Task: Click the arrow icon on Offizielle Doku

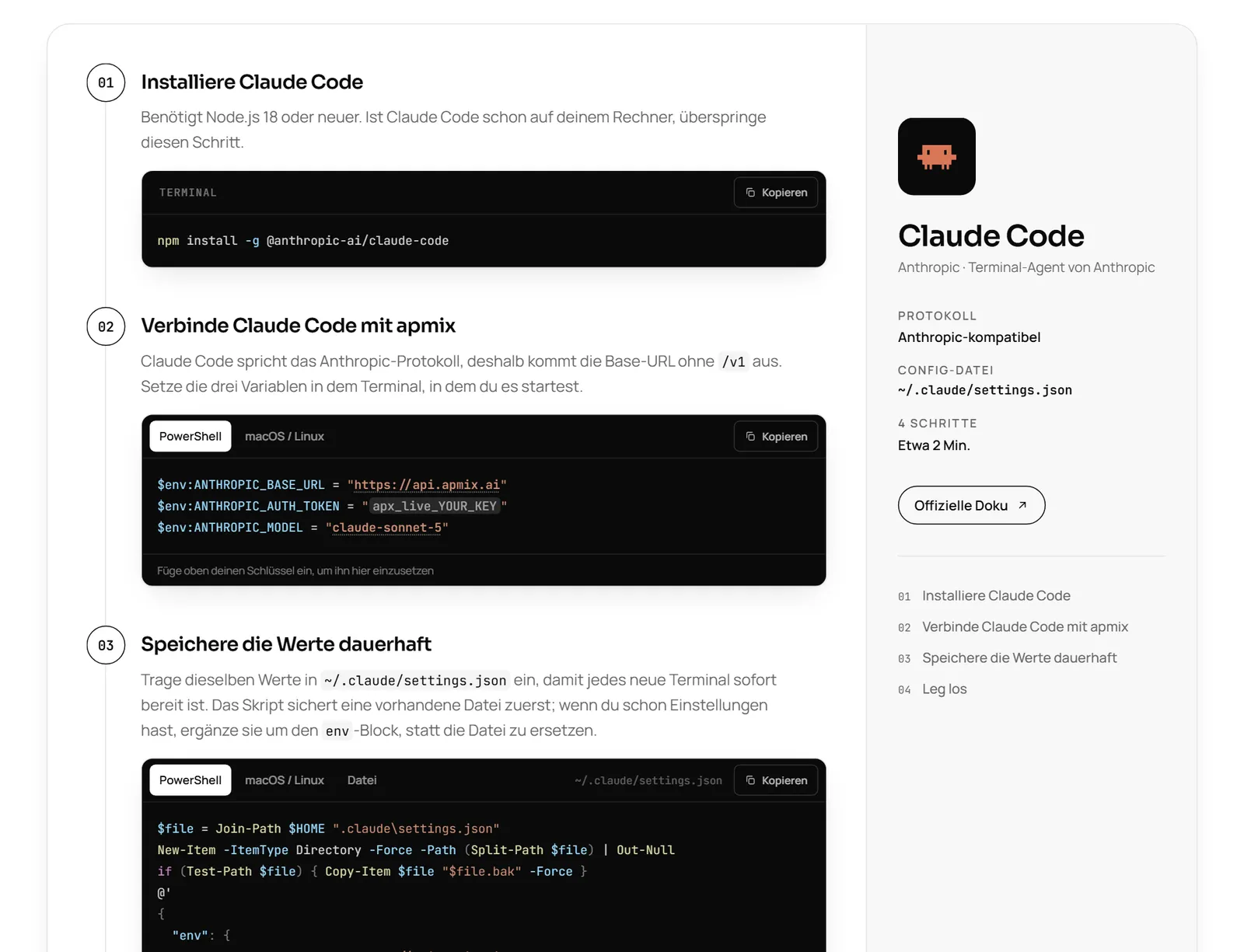Action: pos(1022,505)
